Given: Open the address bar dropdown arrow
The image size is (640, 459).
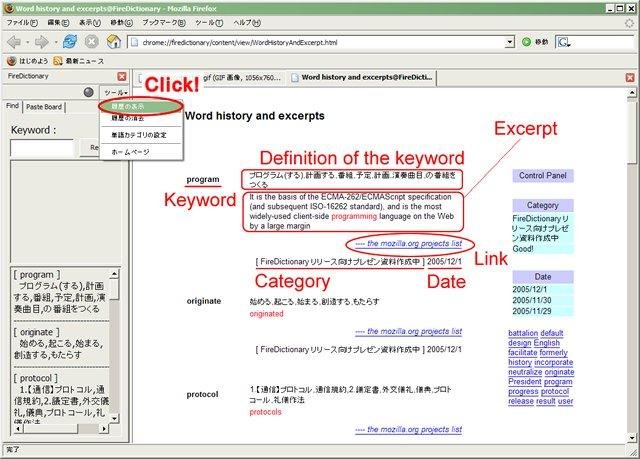Looking at the screenshot, I should click(x=509, y=42).
